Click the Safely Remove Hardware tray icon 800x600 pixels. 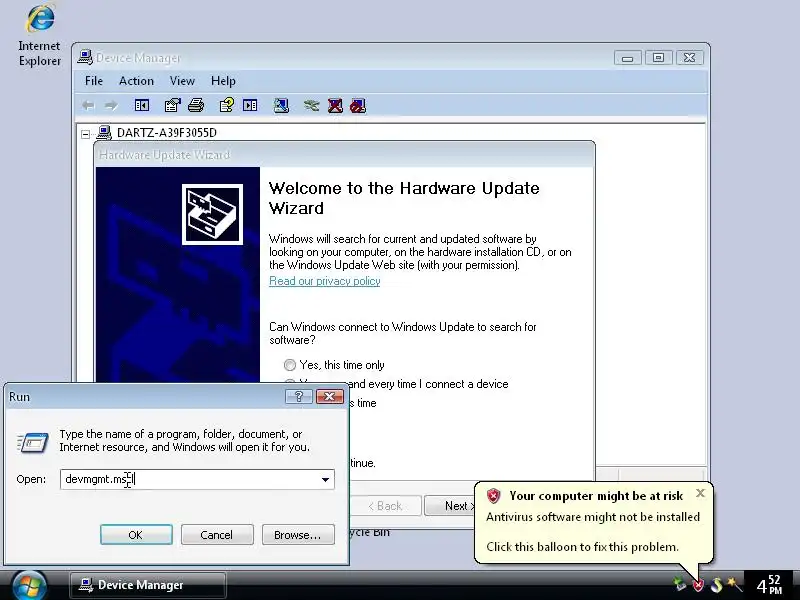tap(679, 584)
